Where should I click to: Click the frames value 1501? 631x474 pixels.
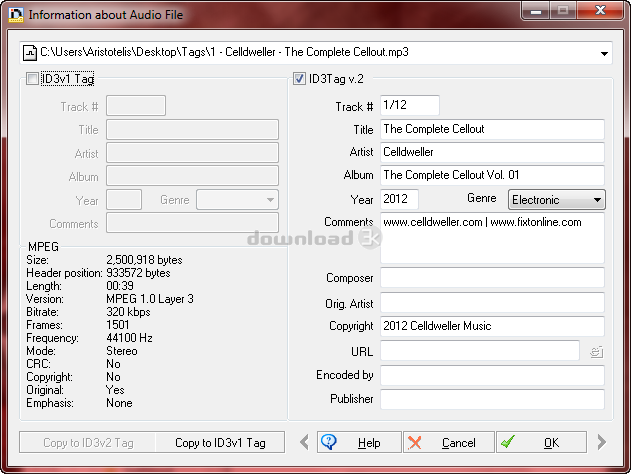pyautogui.click(x=118, y=325)
